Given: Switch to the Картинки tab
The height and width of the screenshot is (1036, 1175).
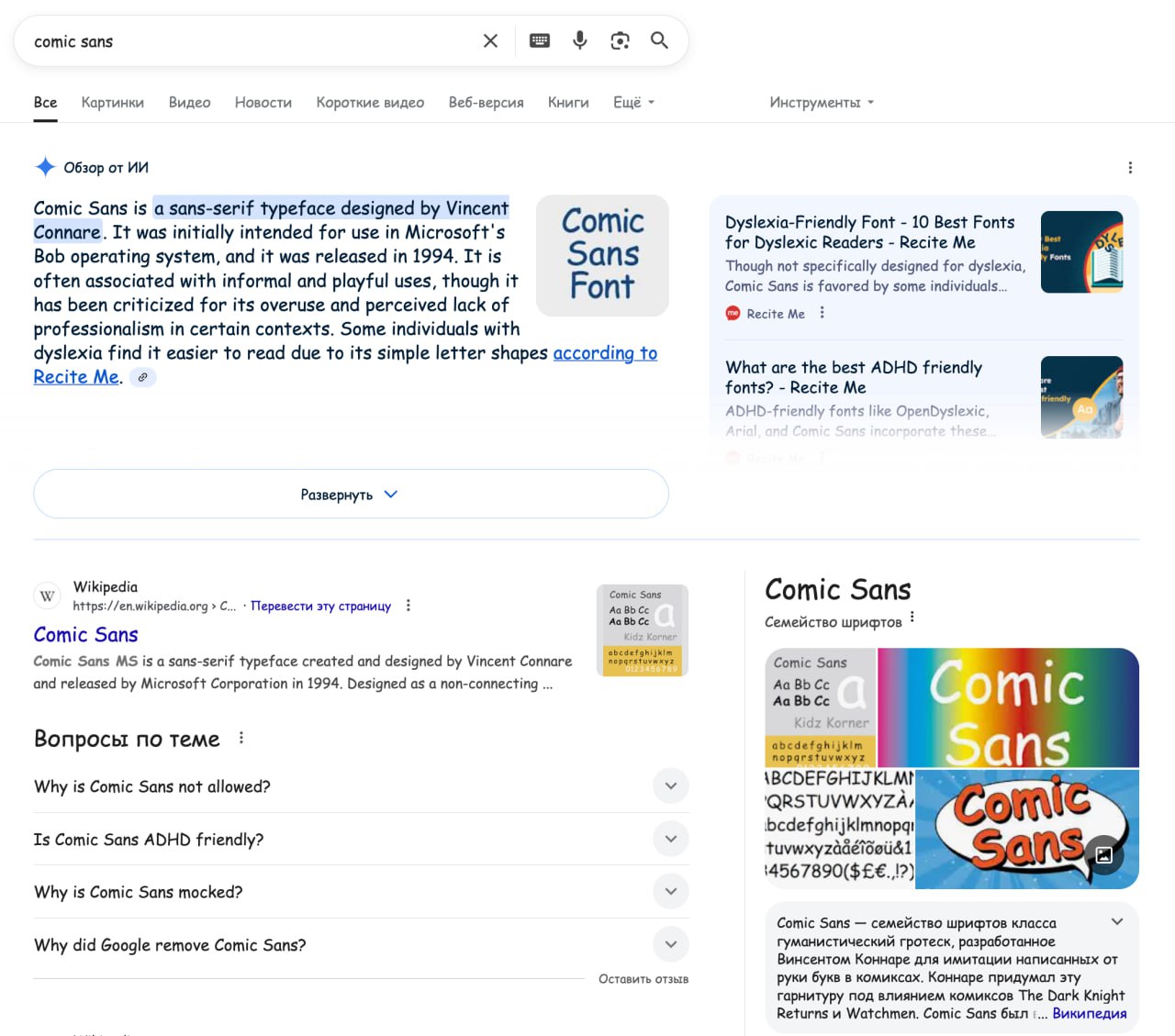Looking at the screenshot, I should (x=112, y=102).
